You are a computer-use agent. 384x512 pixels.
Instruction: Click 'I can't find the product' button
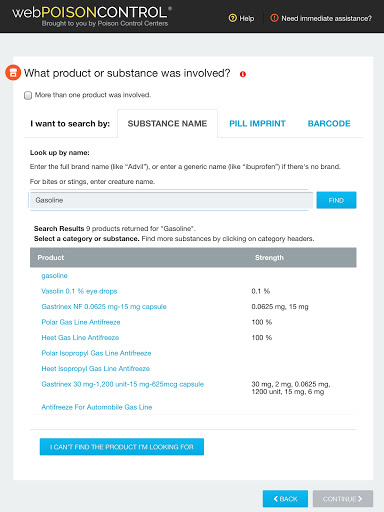(x=122, y=447)
